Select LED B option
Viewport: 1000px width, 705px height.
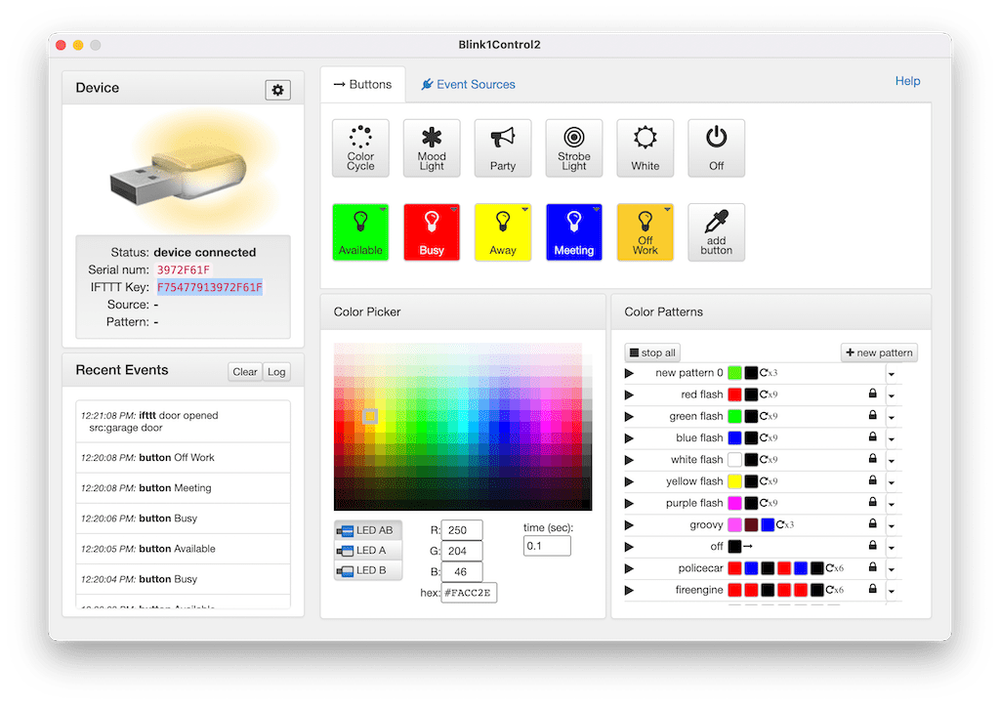click(368, 570)
